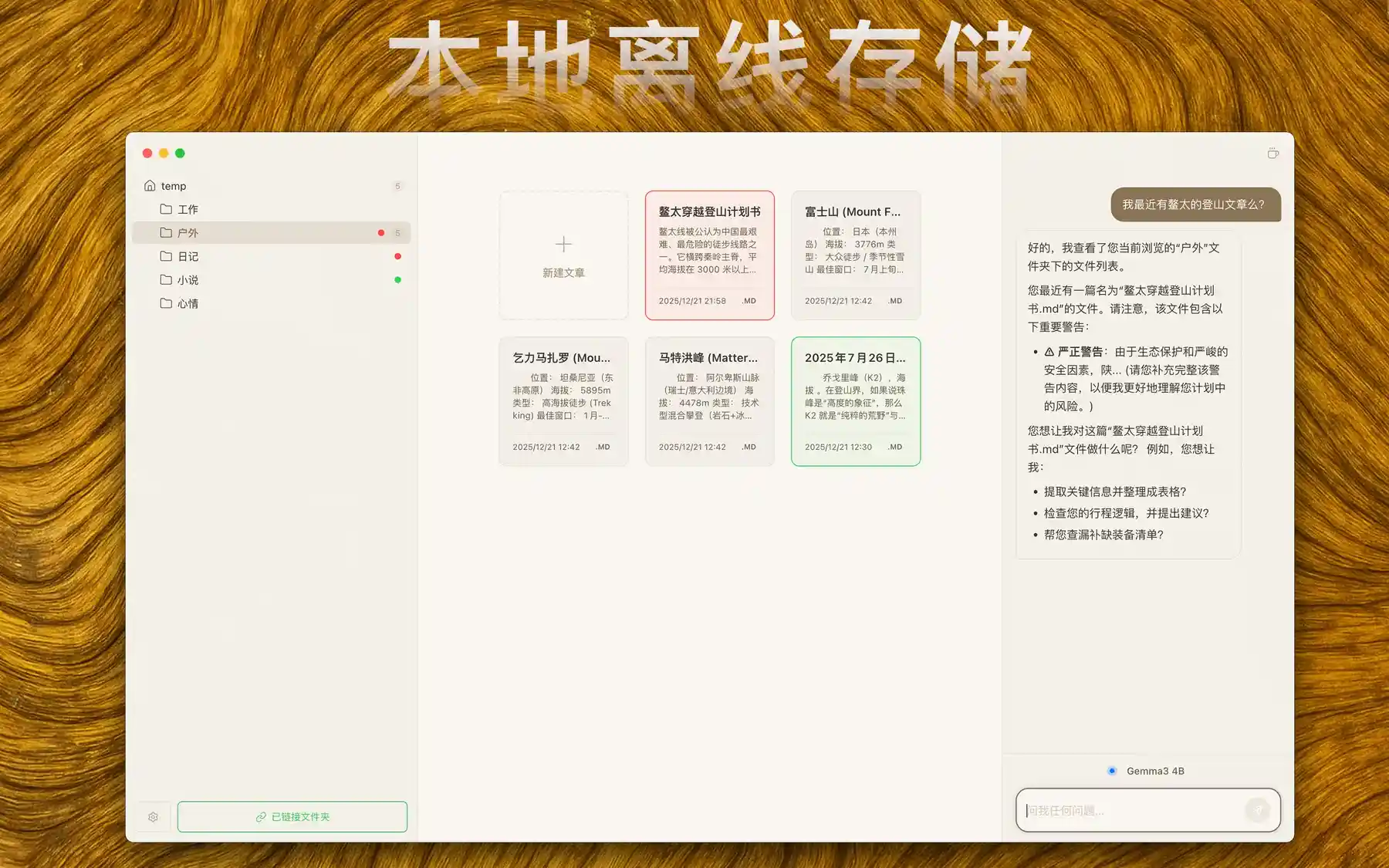The image size is (1389, 868).
Task: Click the red dot beside 日记 folder
Action: [x=397, y=256]
